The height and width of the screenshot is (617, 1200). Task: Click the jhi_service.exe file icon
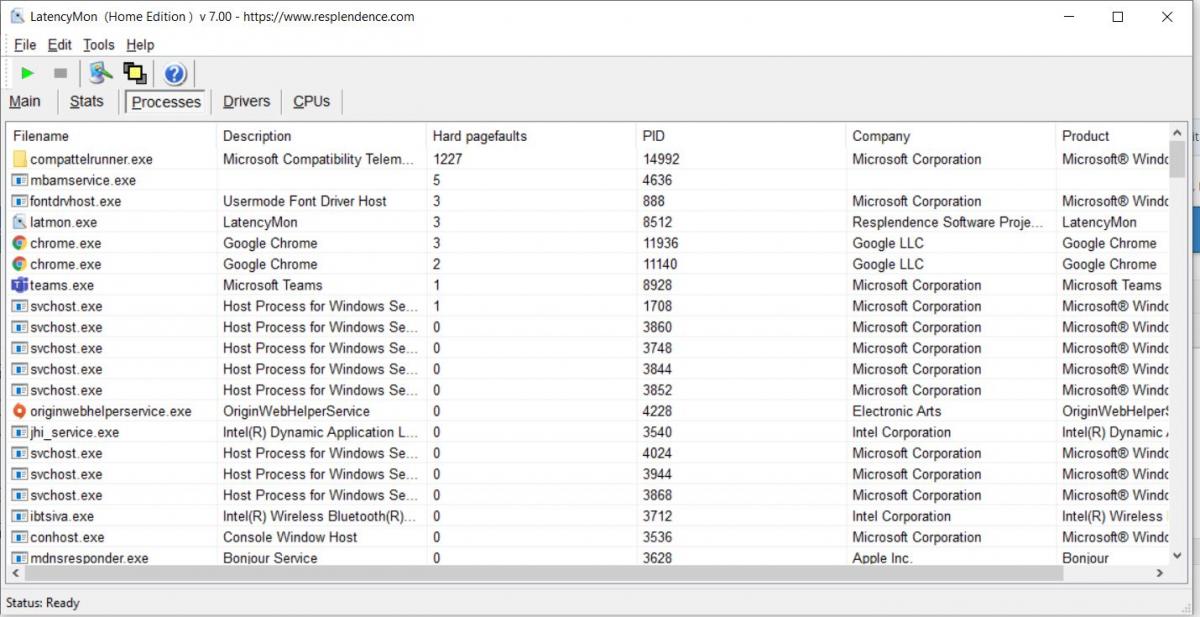click(19, 432)
